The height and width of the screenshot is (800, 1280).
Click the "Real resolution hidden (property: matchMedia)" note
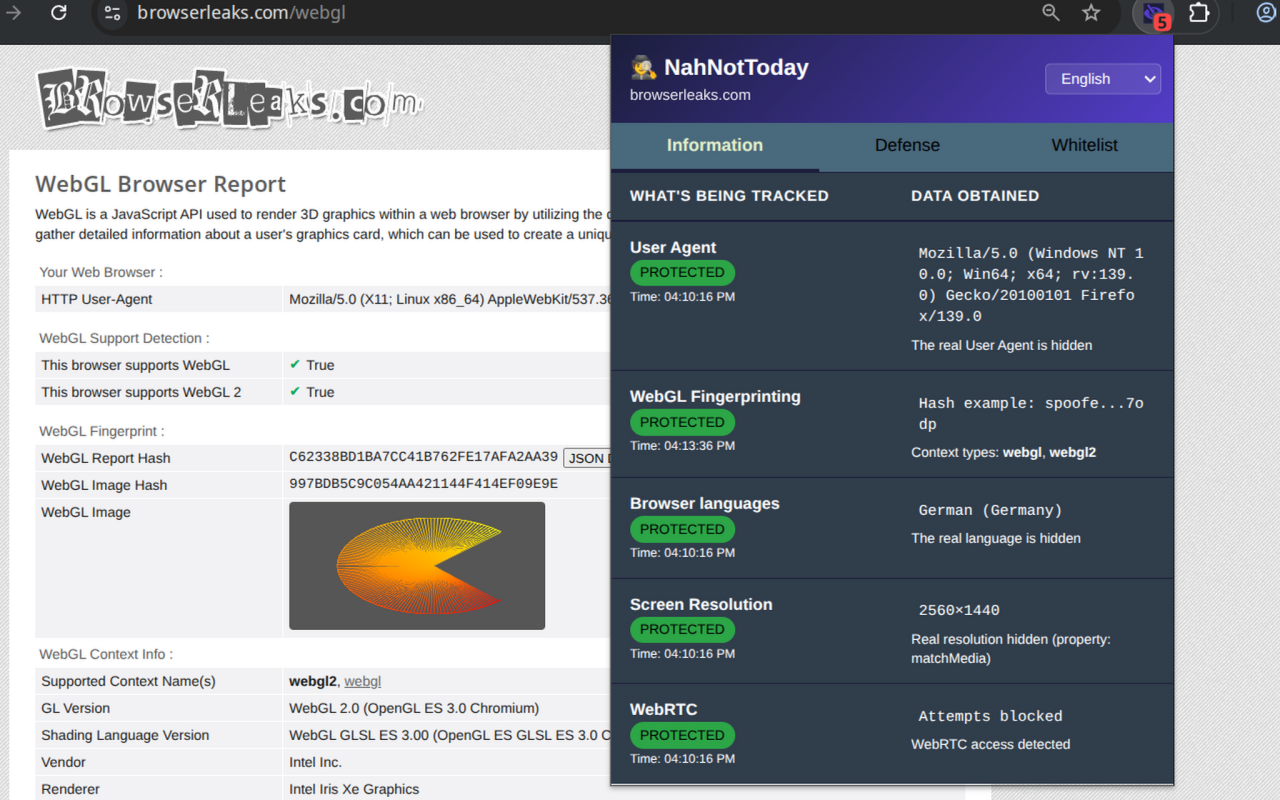[x=1011, y=649]
